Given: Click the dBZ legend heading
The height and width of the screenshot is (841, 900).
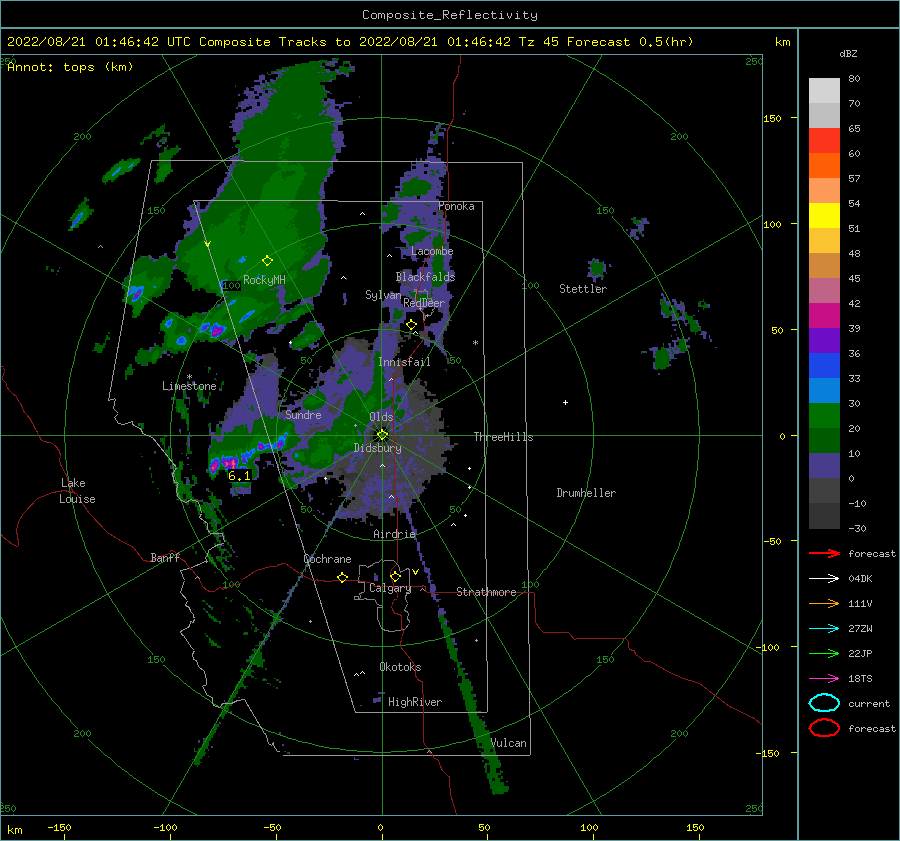Looking at the screenshot, I should click(x=848, y=54).
